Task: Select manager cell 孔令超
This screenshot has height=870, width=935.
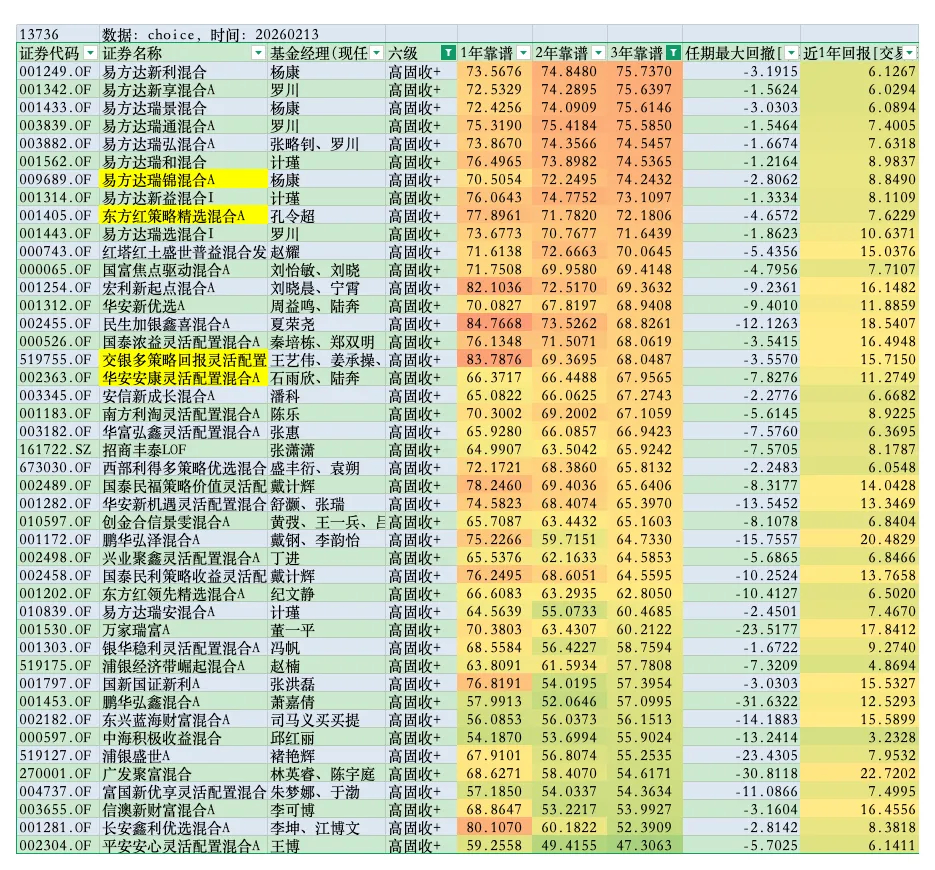Action: pos(326,216)
